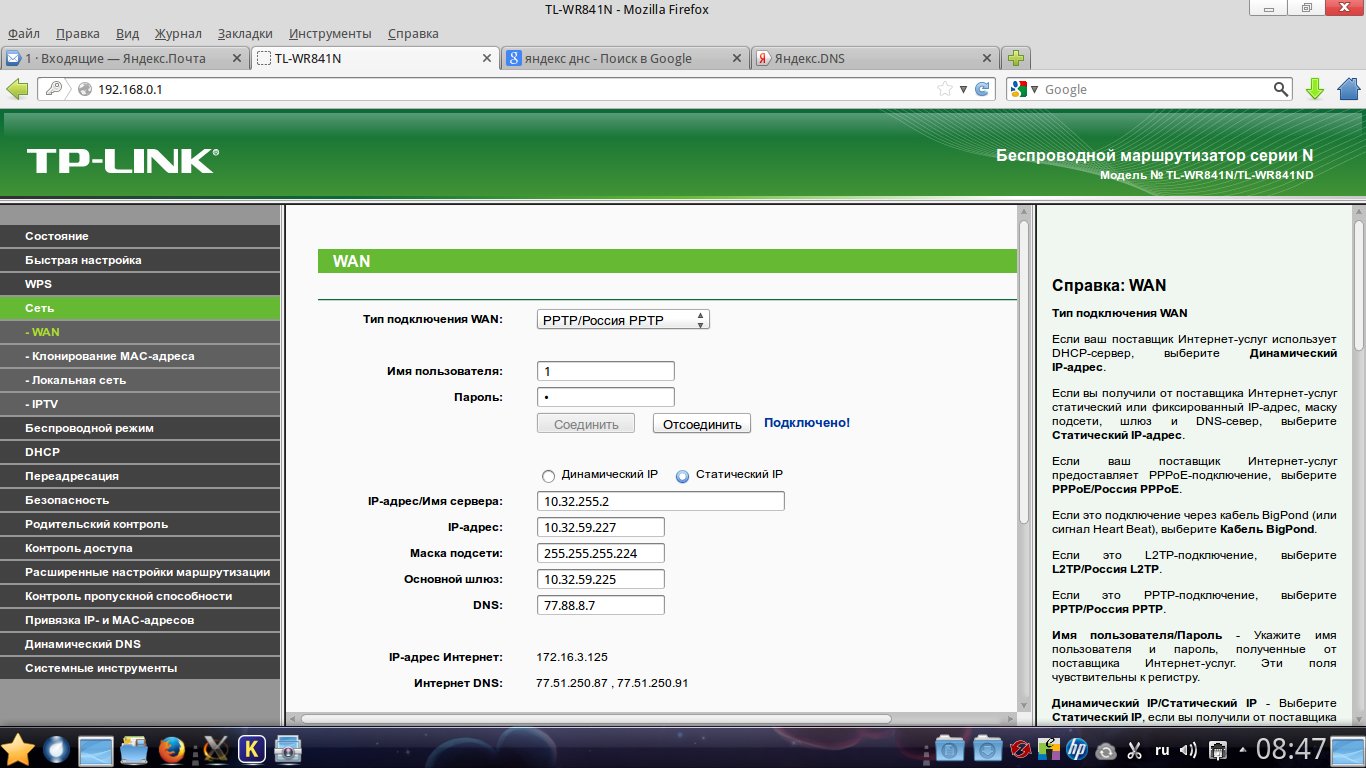Image resolution: width=1366 pixels, height=768 pixels.
Task: Open the volume control in the tray
Action: coord(1189,748)
